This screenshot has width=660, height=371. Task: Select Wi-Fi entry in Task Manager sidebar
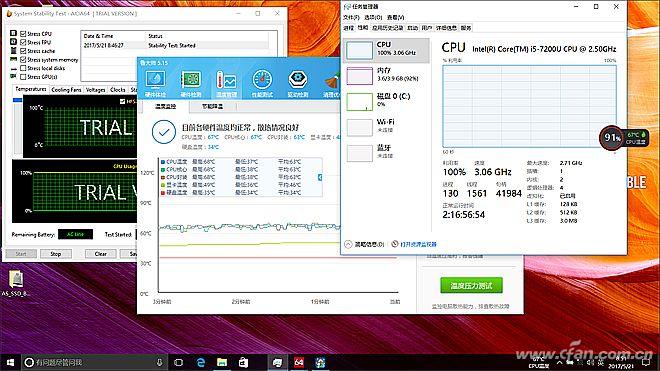(386, 127)
